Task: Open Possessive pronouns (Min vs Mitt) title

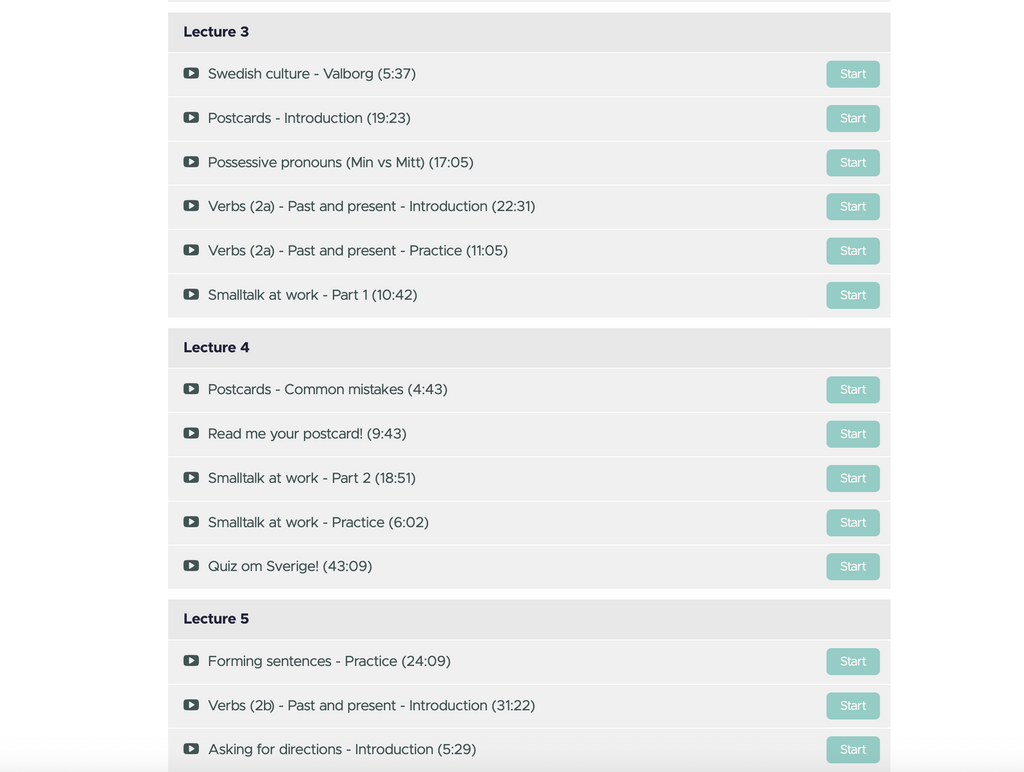Action: click(340, 162)
